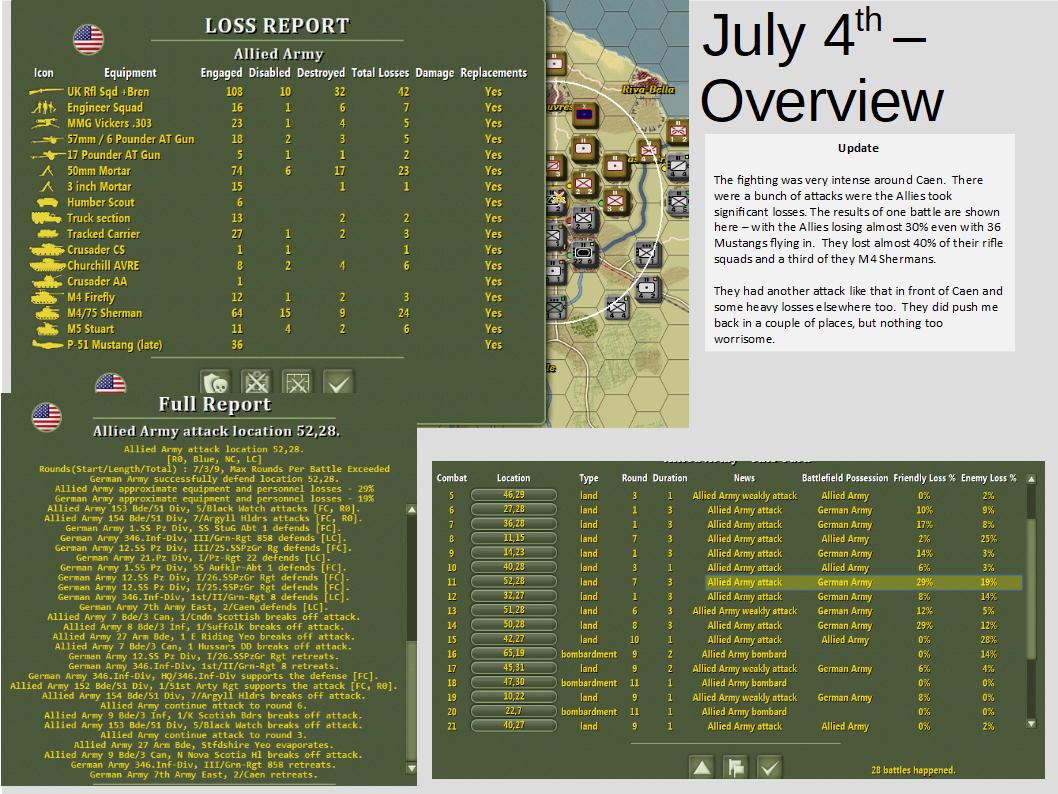Open the crossed-swords battle report icon
The image size is (1058, 794).
click(256, 383)
